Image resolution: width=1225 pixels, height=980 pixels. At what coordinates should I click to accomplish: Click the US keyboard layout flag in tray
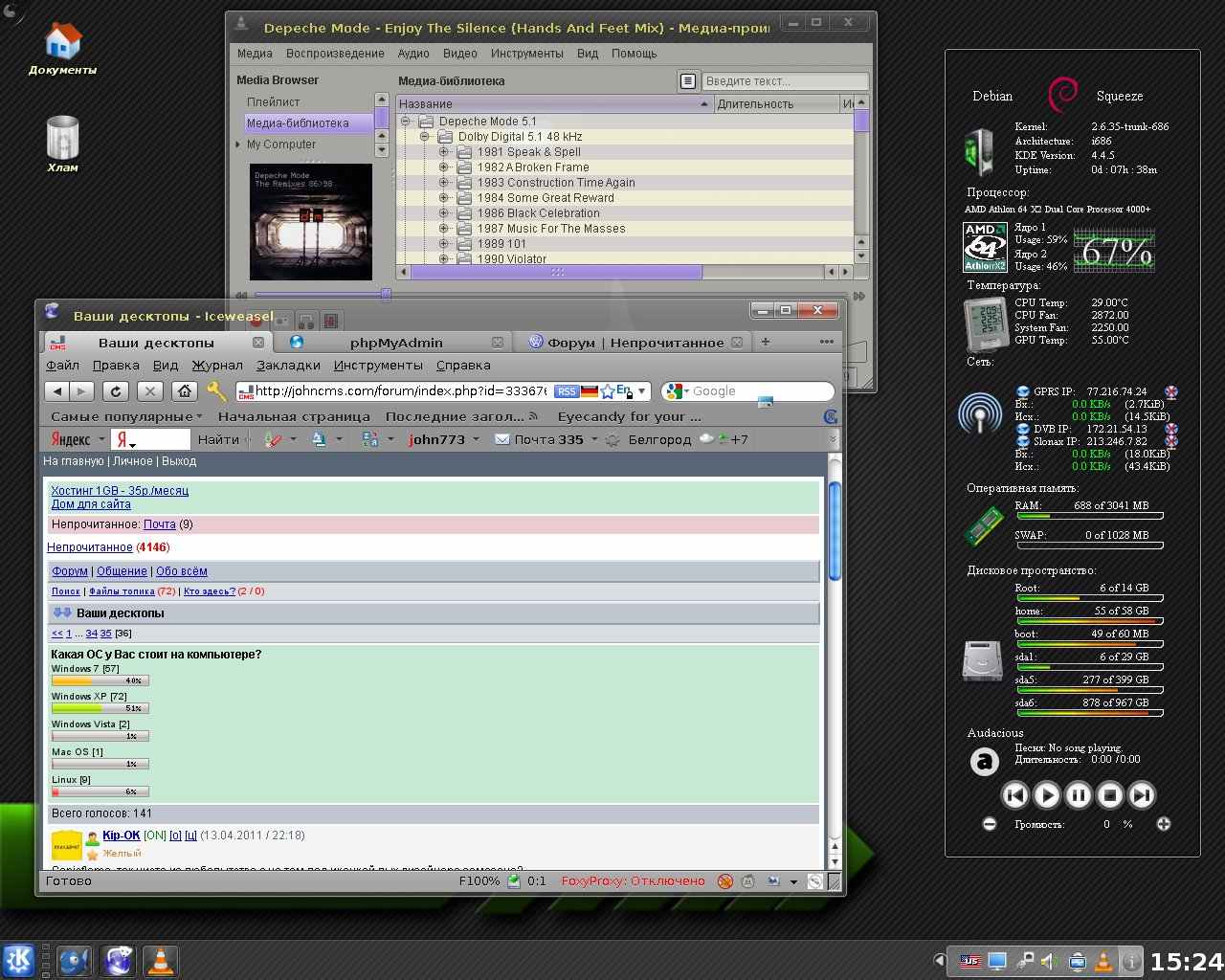970,961
